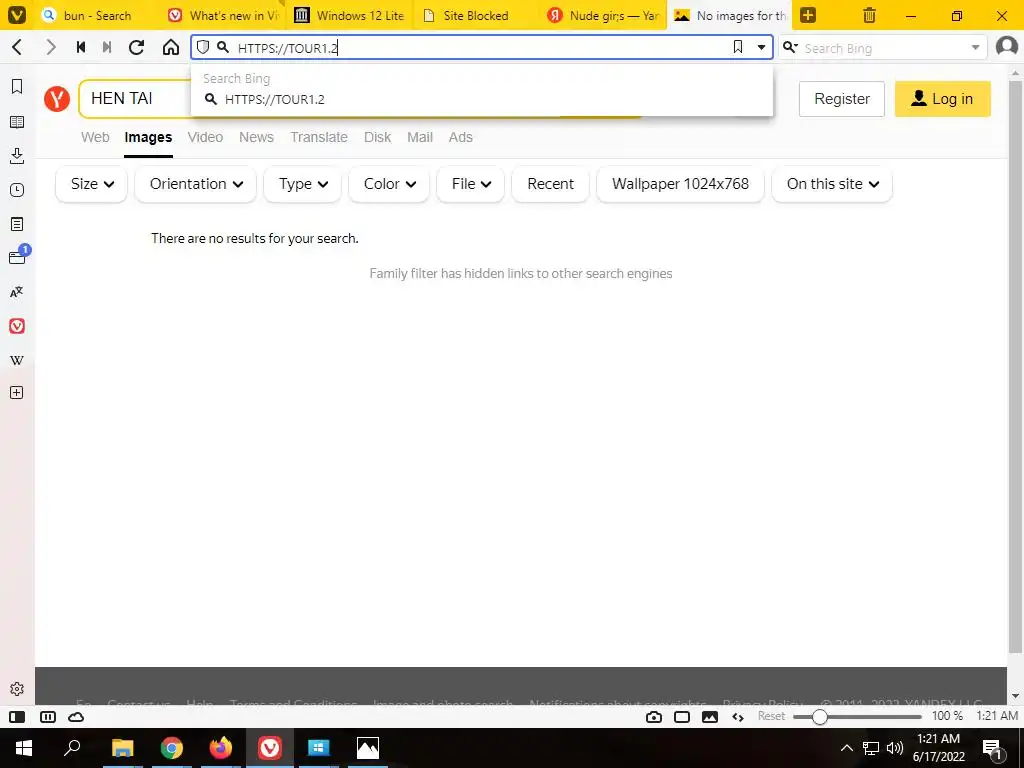1024x768 pixels.
Task: Open the Mail link
Action: click(420, 137)
